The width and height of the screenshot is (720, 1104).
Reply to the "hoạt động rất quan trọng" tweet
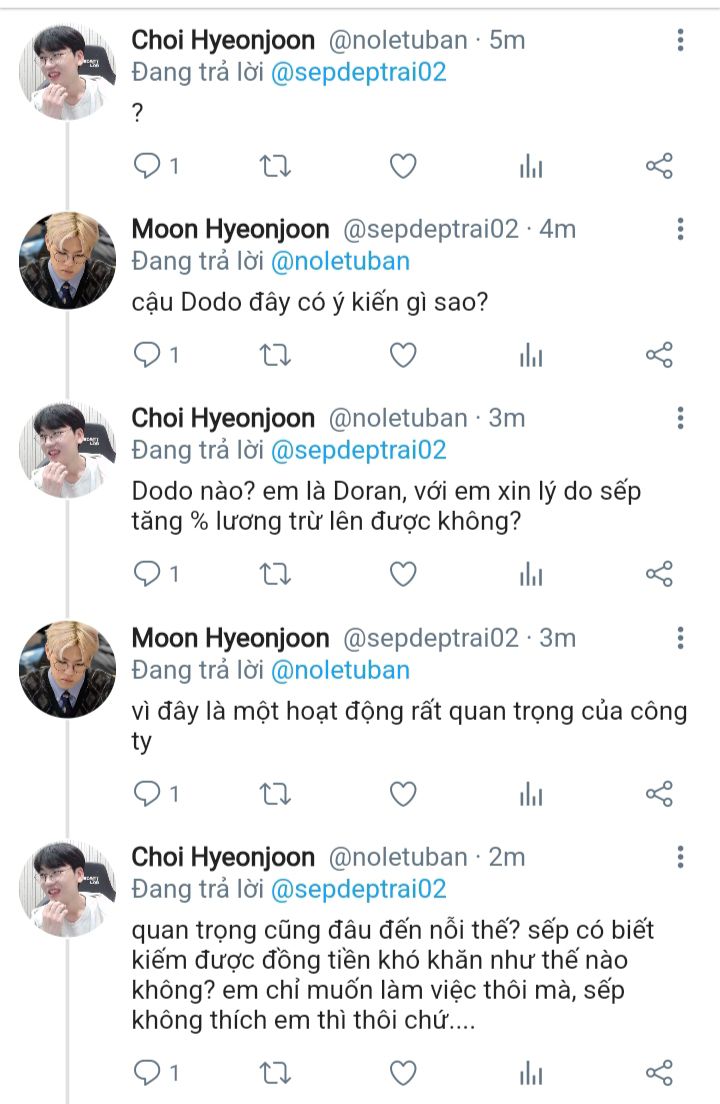click(148, 794)
